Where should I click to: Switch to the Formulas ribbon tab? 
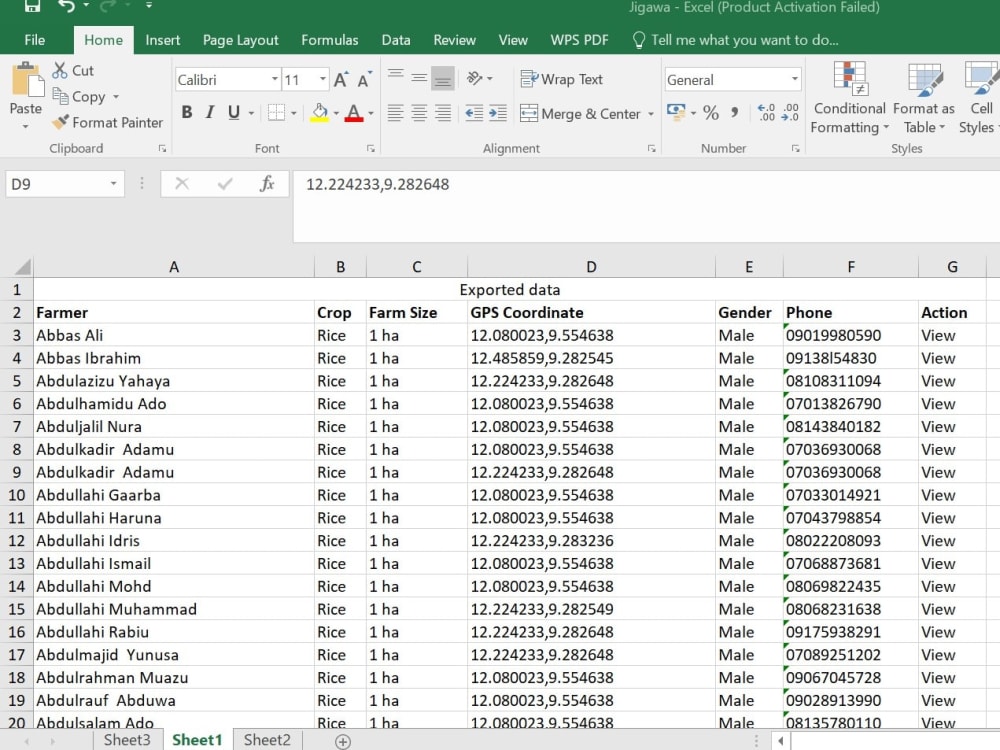click(x=330, y=40)
